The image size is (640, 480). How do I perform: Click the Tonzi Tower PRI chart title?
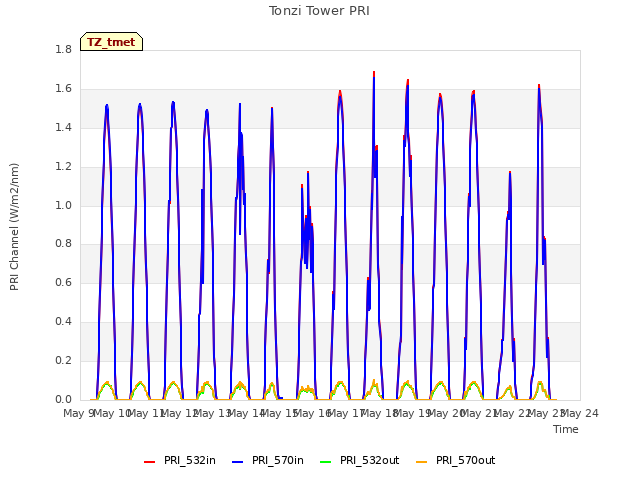319,11
